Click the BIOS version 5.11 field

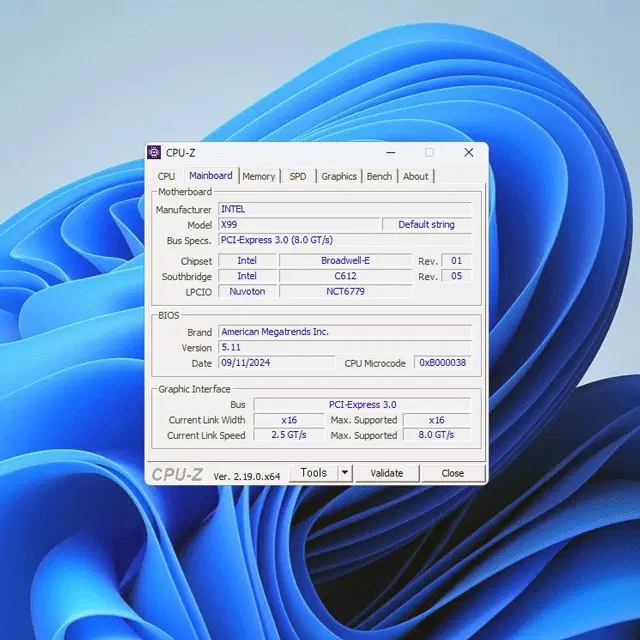click(344, 347)
